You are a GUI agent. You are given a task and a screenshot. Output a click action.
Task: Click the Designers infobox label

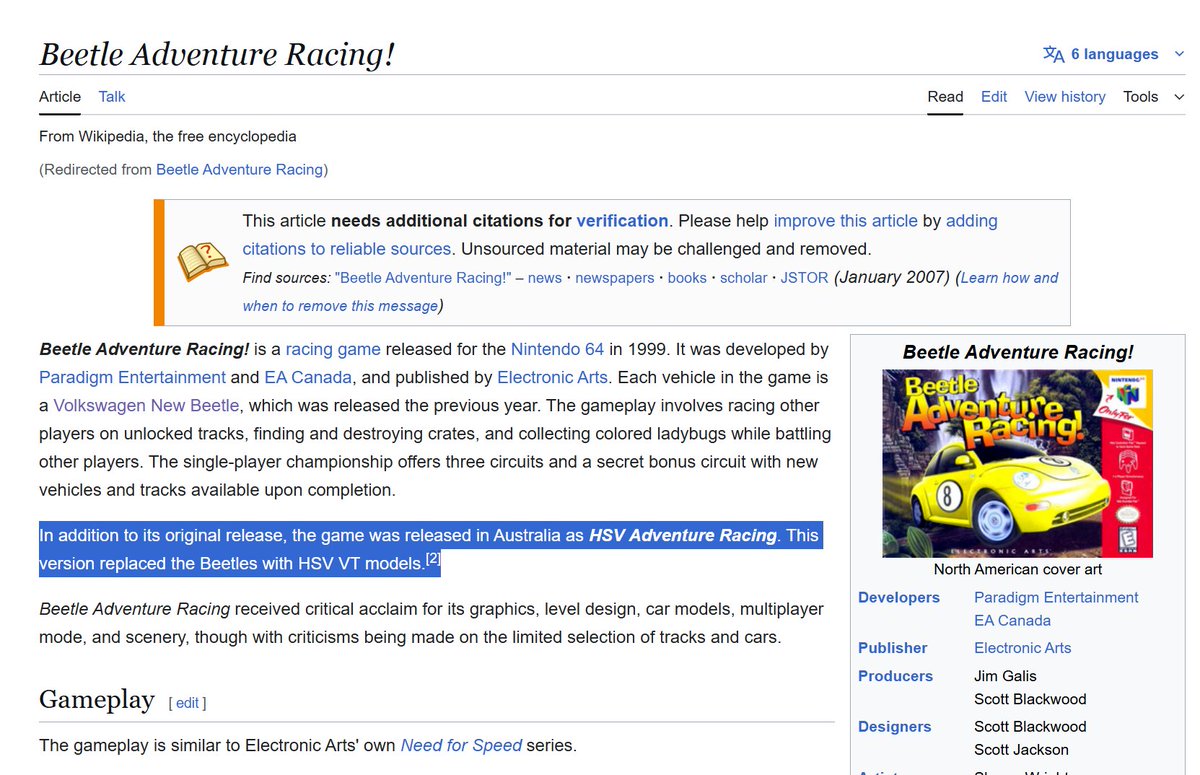click(895, 726)
